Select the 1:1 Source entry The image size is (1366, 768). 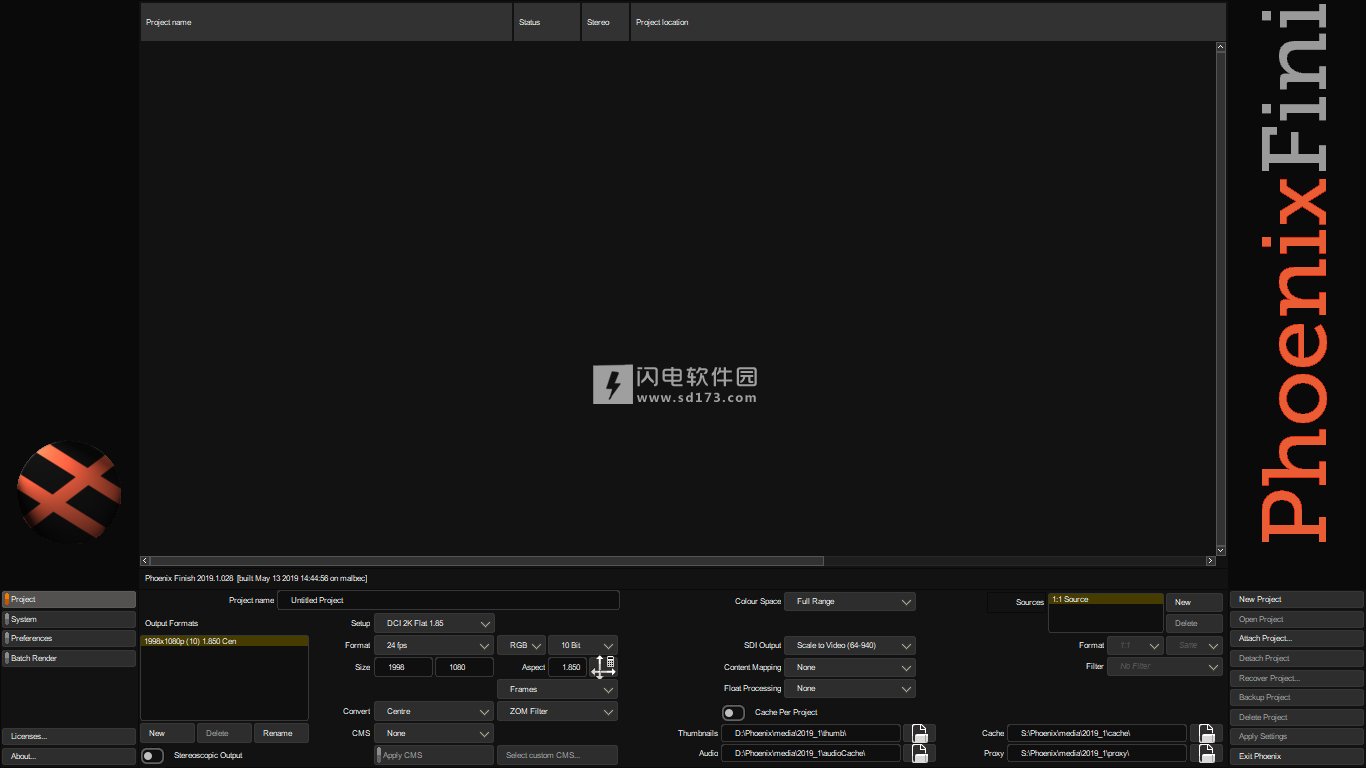(1106, 599)
